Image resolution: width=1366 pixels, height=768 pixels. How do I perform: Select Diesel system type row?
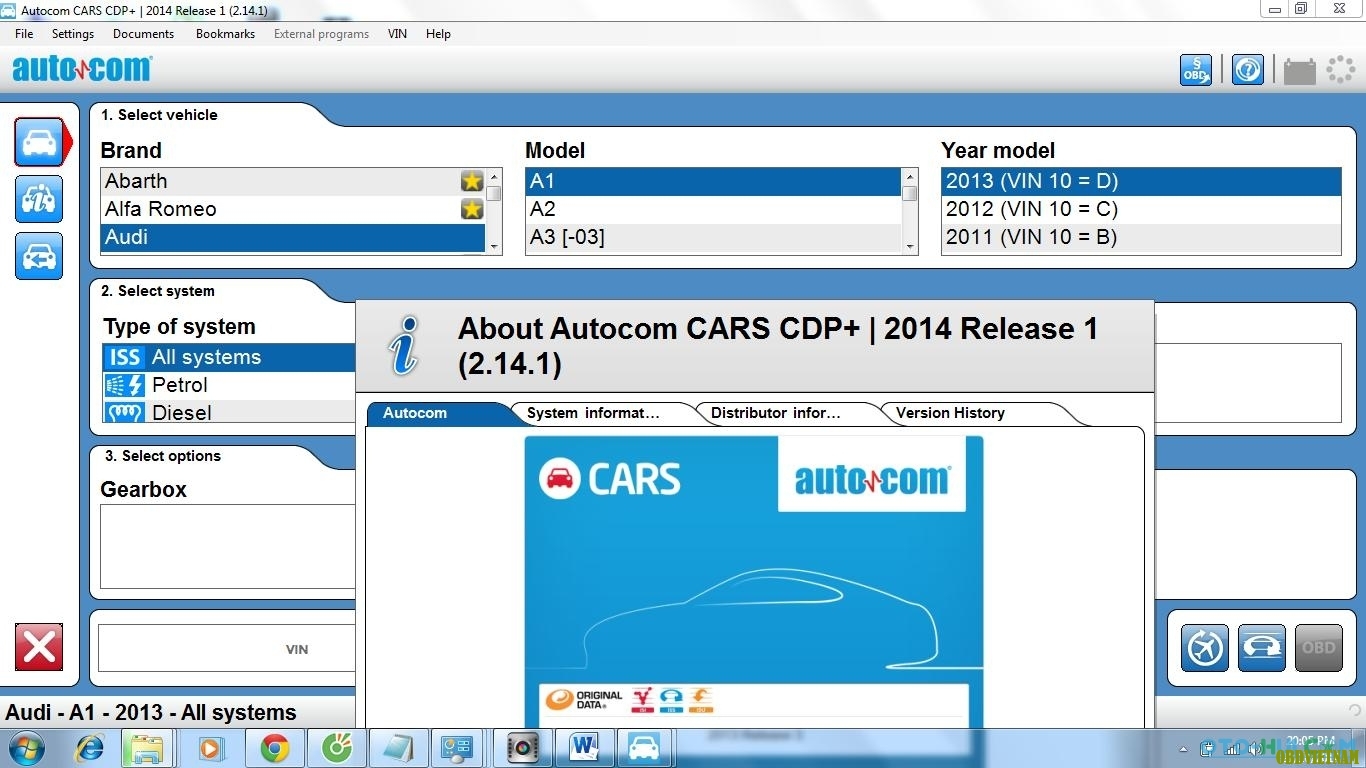point(230,412)
